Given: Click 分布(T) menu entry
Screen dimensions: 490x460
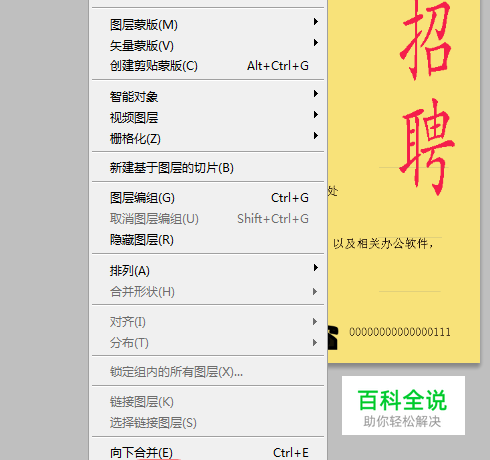Looking at the screenshot, I should (208, 343).
